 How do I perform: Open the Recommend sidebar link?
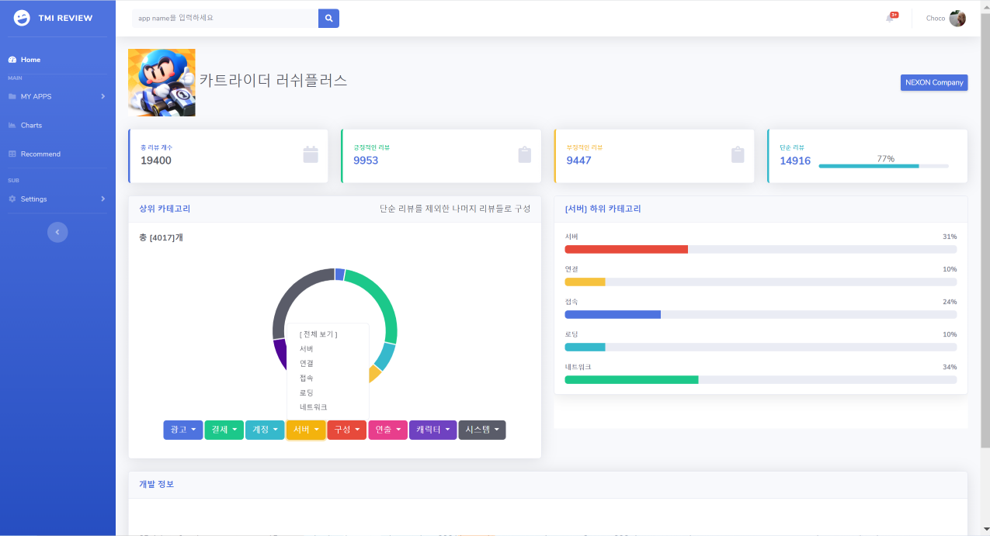pyautogui.click(x=40, y=154)
